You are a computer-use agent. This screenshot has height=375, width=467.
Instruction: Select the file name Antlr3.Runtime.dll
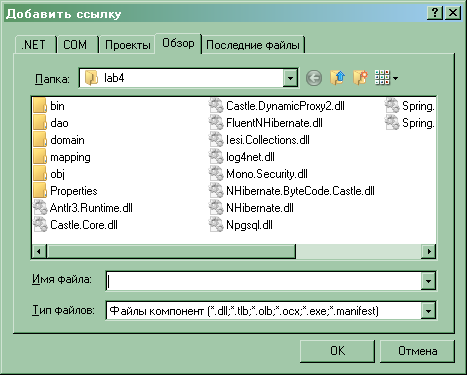[91, 208]
